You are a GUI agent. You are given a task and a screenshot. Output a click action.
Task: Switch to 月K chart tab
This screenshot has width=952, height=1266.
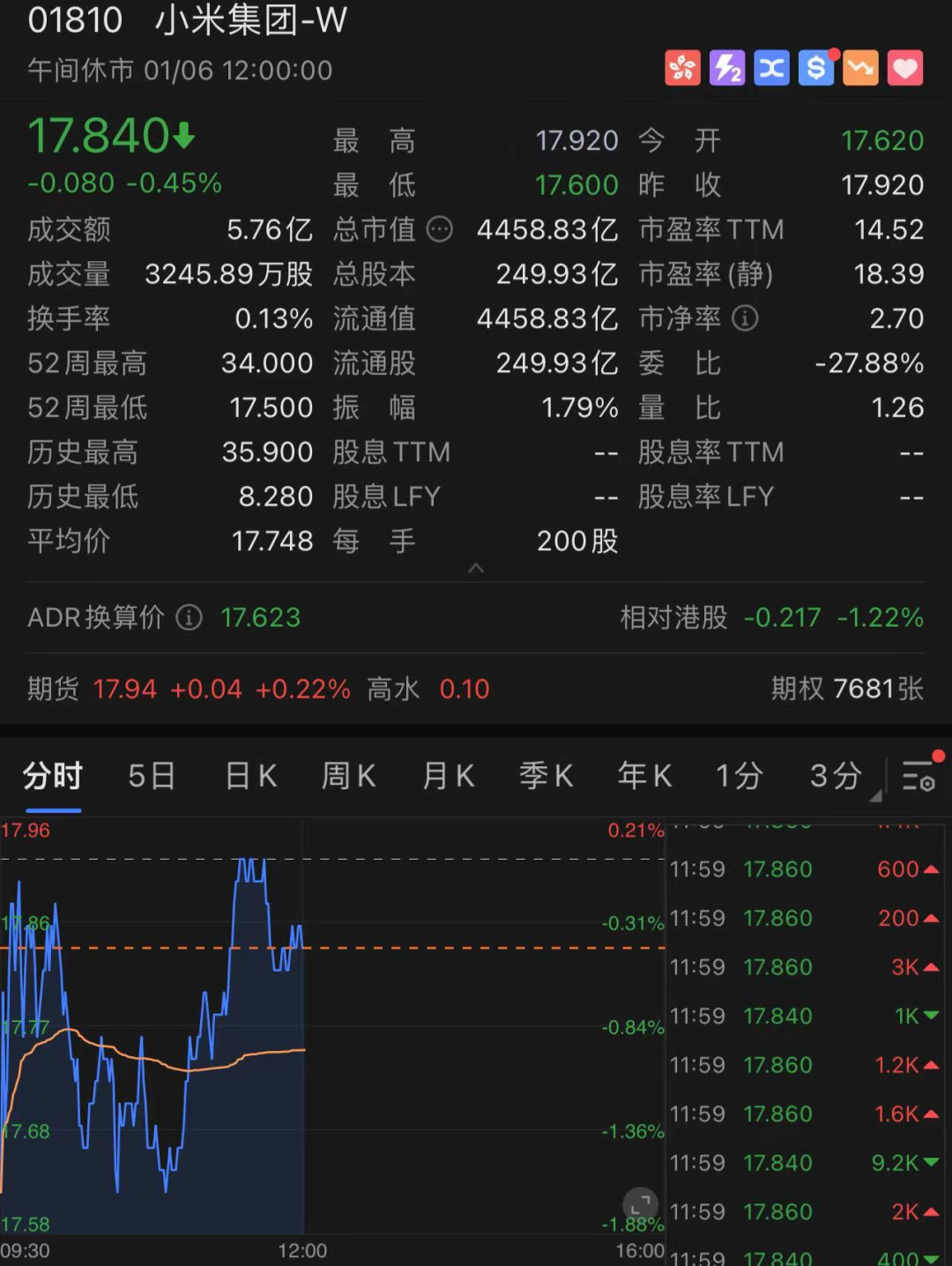pyautogui.click(x=449, y=776)
